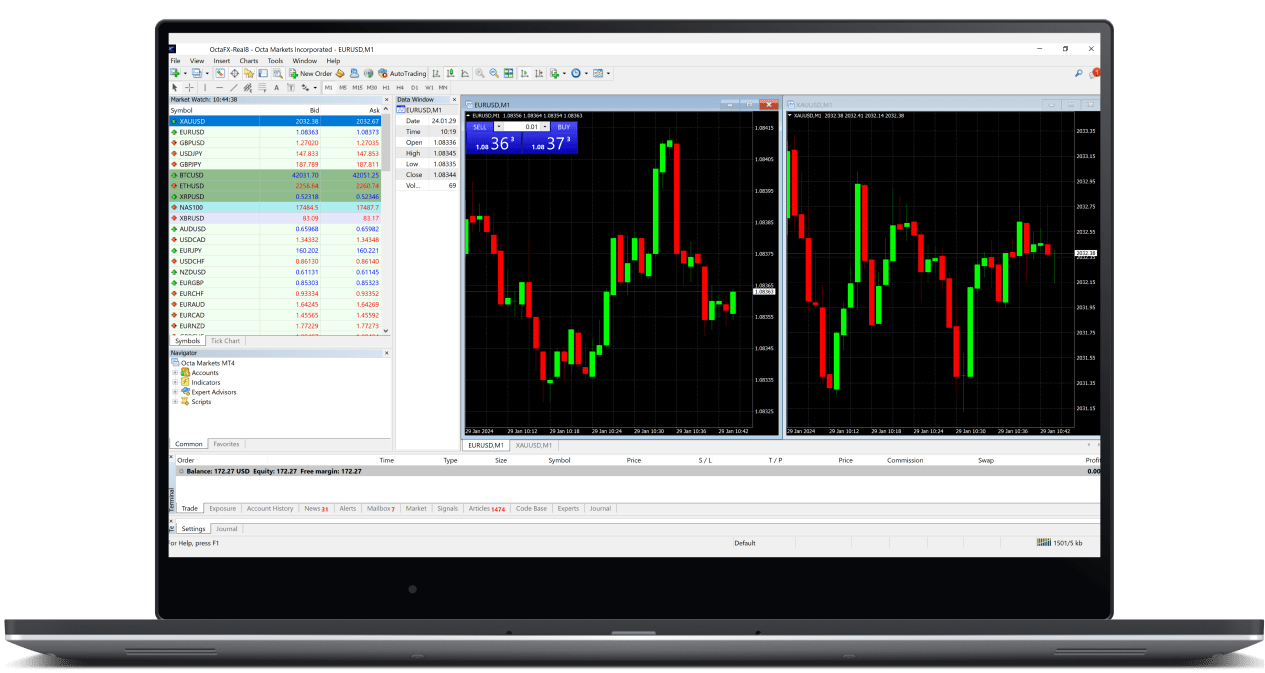Switch to the Account History tab
The height and width of the screenshot is (673, 1265).
click(x=270, y=508)
